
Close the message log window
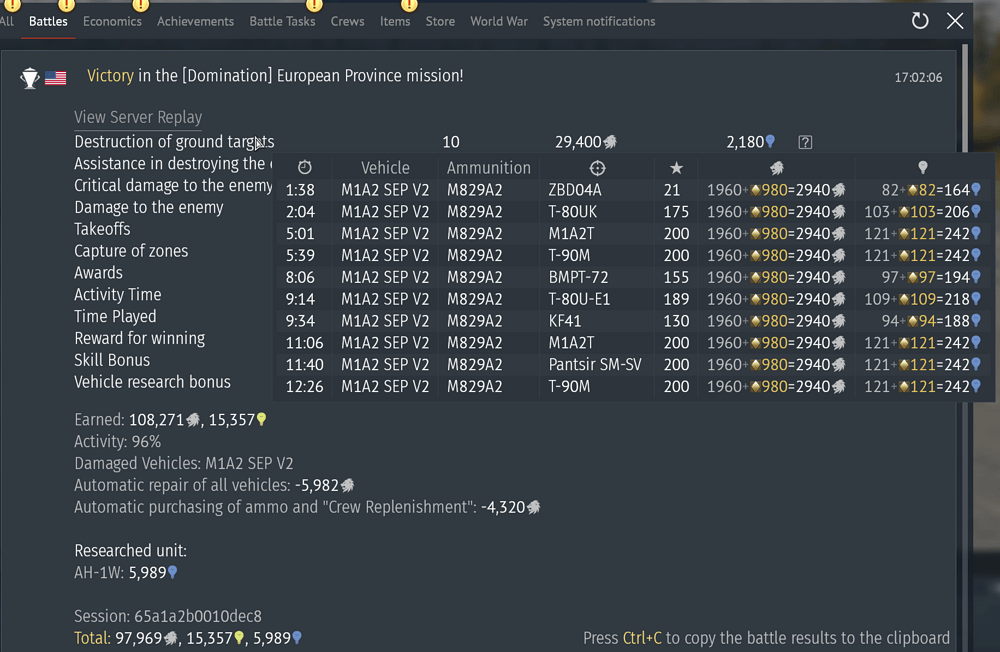[x=955, y=21]
